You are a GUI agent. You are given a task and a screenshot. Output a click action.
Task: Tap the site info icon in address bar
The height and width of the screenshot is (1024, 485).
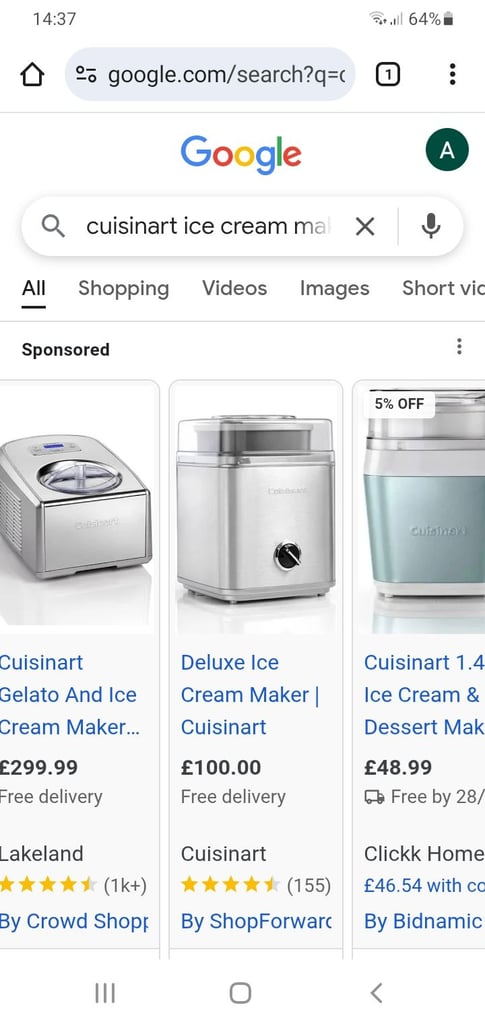click(86, 74)
